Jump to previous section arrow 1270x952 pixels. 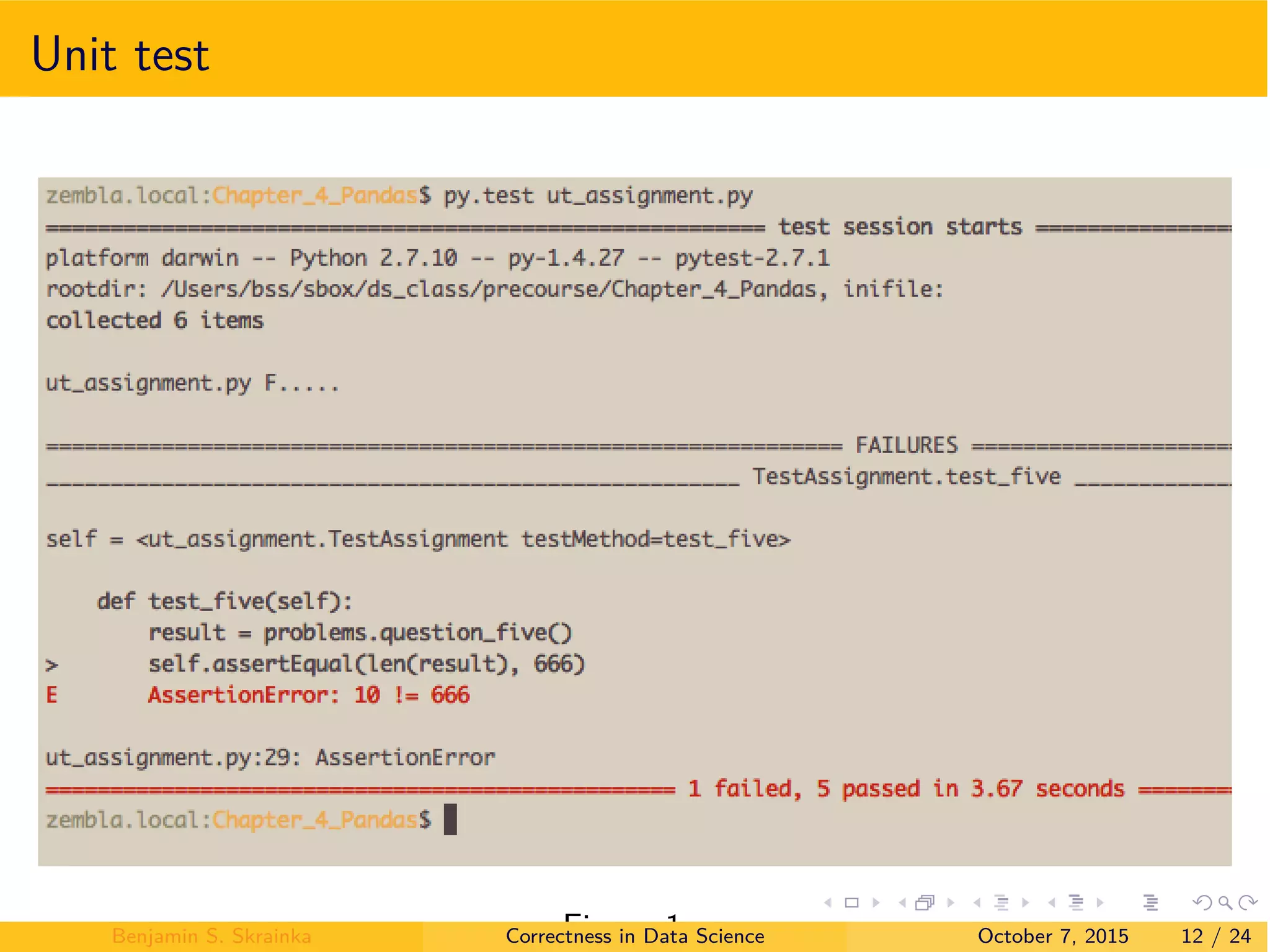coord(1052,903)
